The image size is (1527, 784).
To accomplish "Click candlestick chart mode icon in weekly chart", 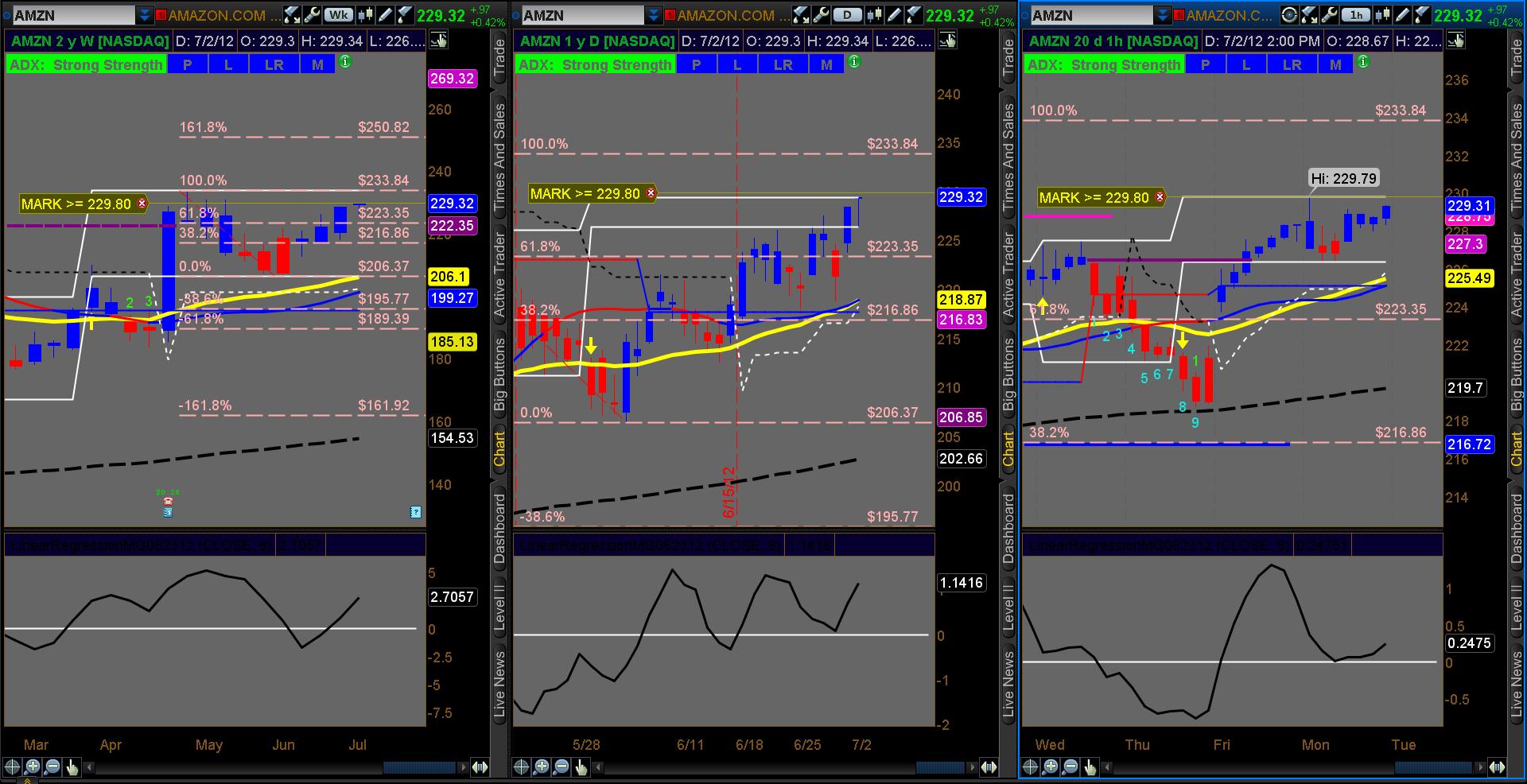I will click(x=366, y=15).
